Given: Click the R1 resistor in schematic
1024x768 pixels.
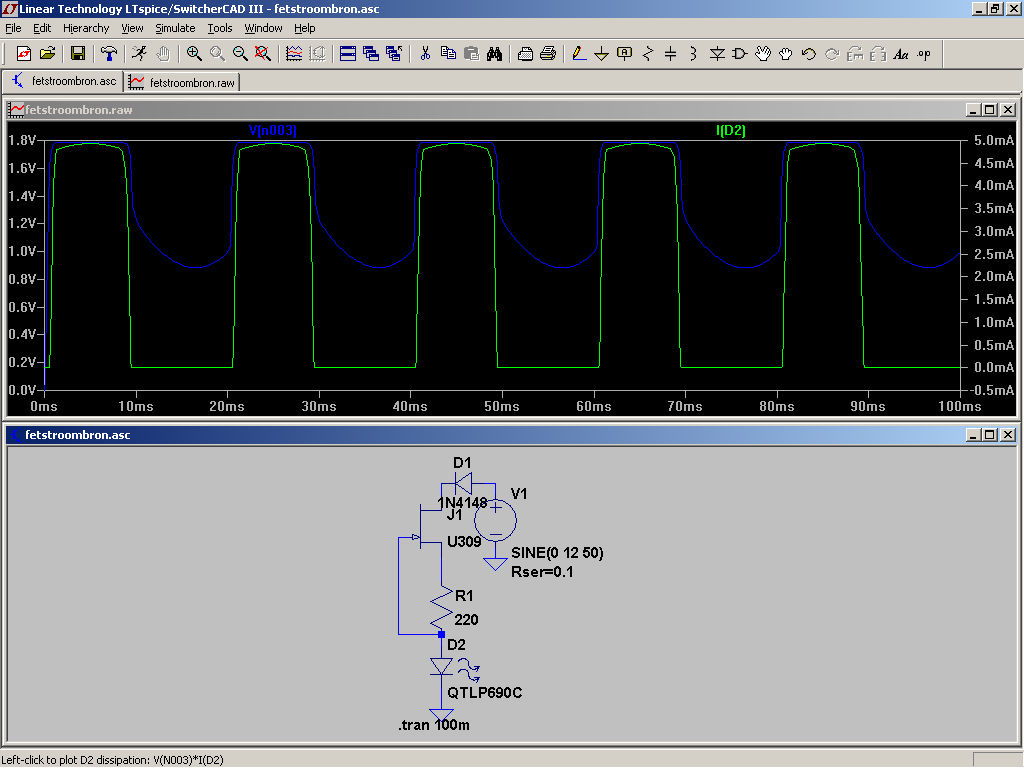Looking at the screenshot, I should click(441, 608).
